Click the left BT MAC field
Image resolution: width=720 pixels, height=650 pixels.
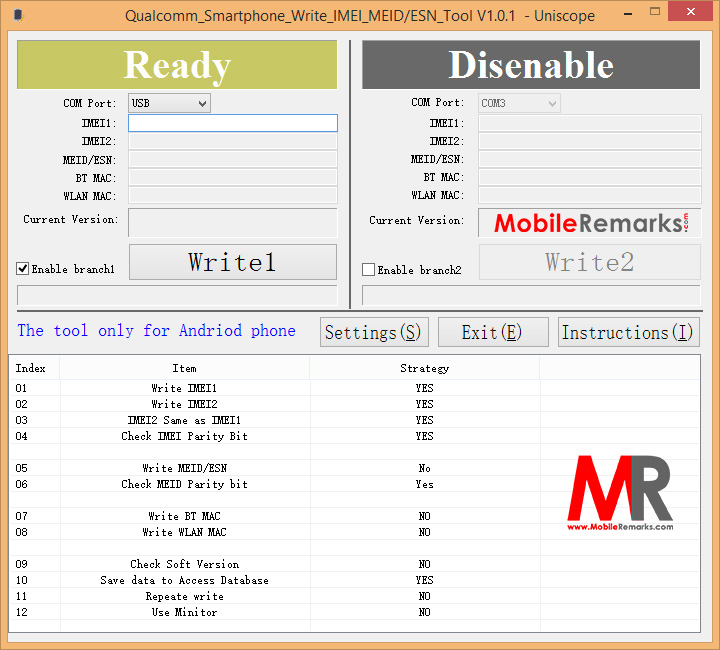pos(233,178)
